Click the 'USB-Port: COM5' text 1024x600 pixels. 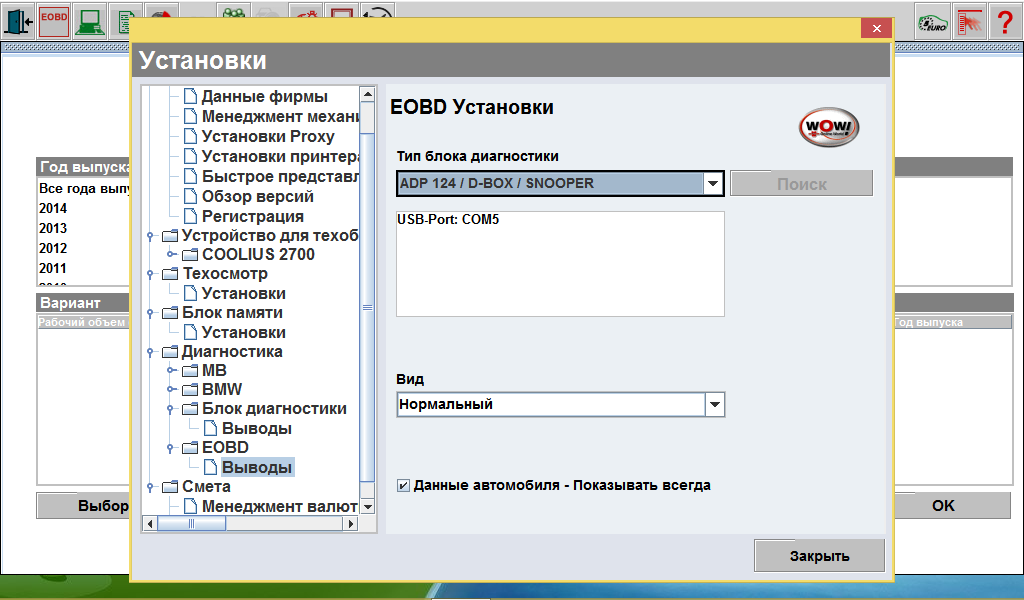pyautogui.click(x=448, y=220)
